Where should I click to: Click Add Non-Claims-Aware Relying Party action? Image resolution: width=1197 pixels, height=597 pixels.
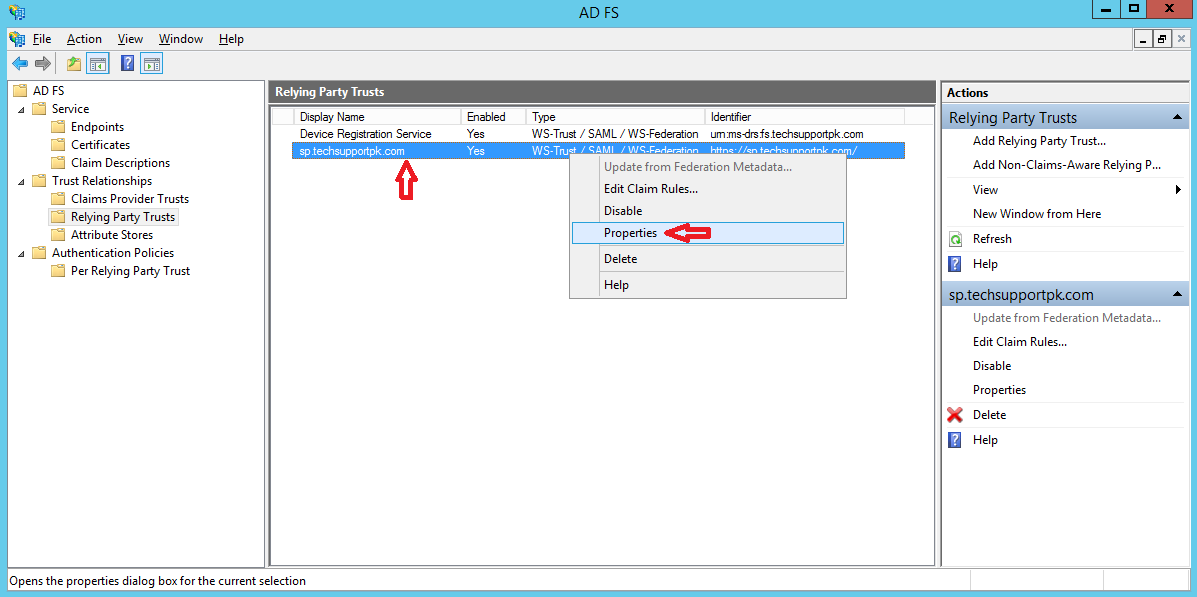point(1066,164)
